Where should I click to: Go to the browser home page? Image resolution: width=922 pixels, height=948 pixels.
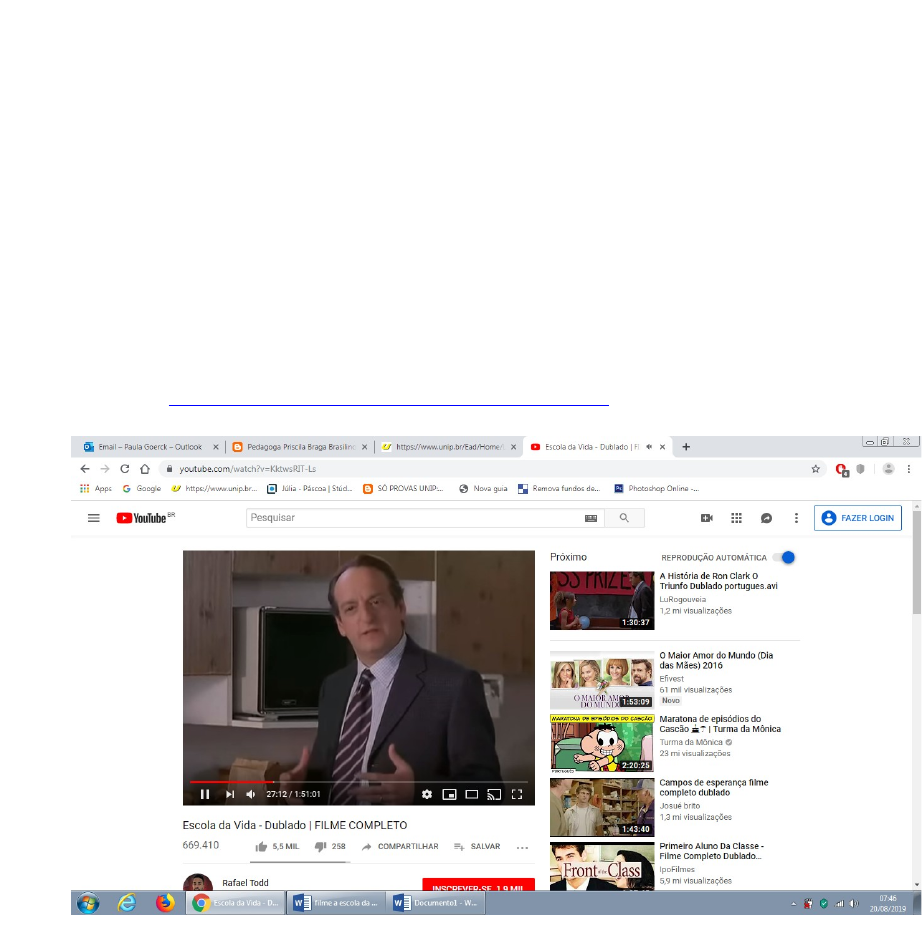[x=144, y=469]
